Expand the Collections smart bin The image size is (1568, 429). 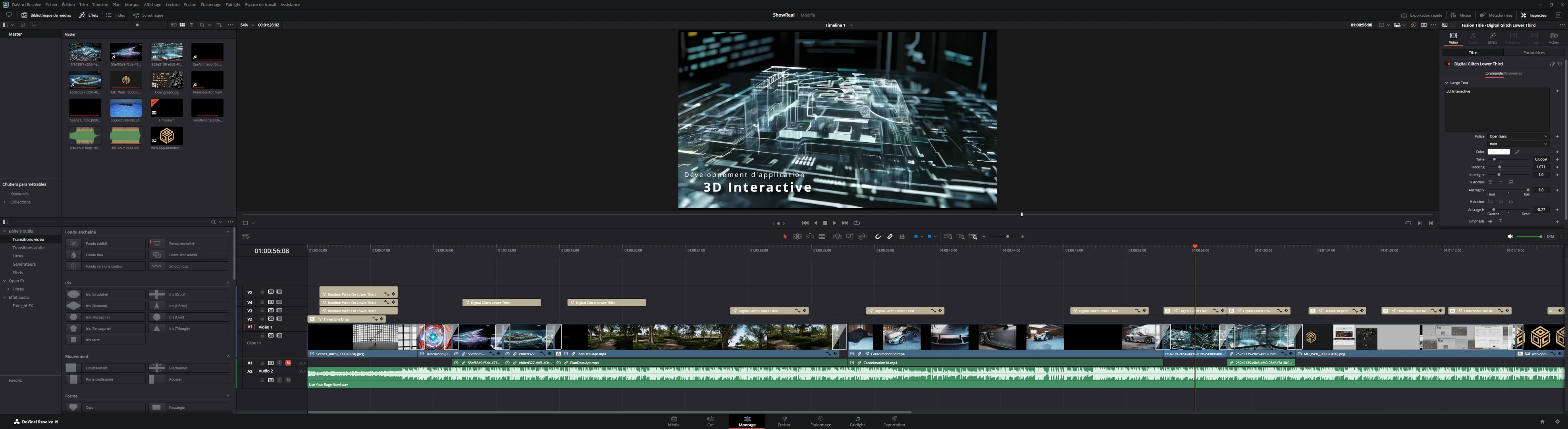(5, 202)
